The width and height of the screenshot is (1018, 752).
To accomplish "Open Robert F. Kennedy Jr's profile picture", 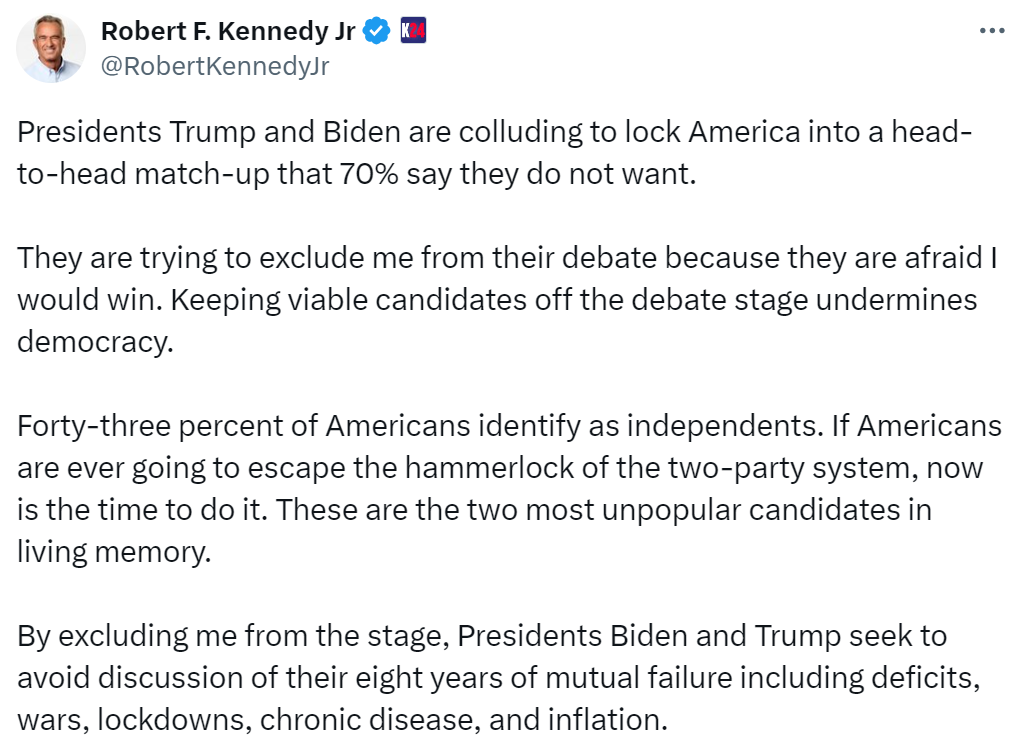I will point(51,49).
